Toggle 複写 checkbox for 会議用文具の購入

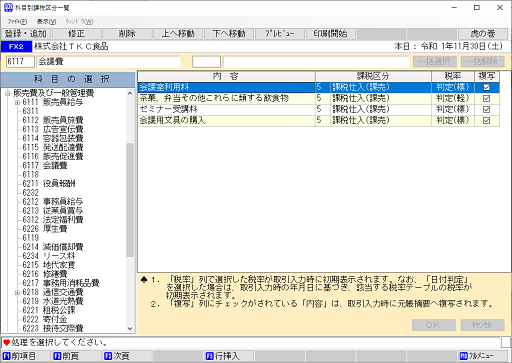tap(486, 120)
